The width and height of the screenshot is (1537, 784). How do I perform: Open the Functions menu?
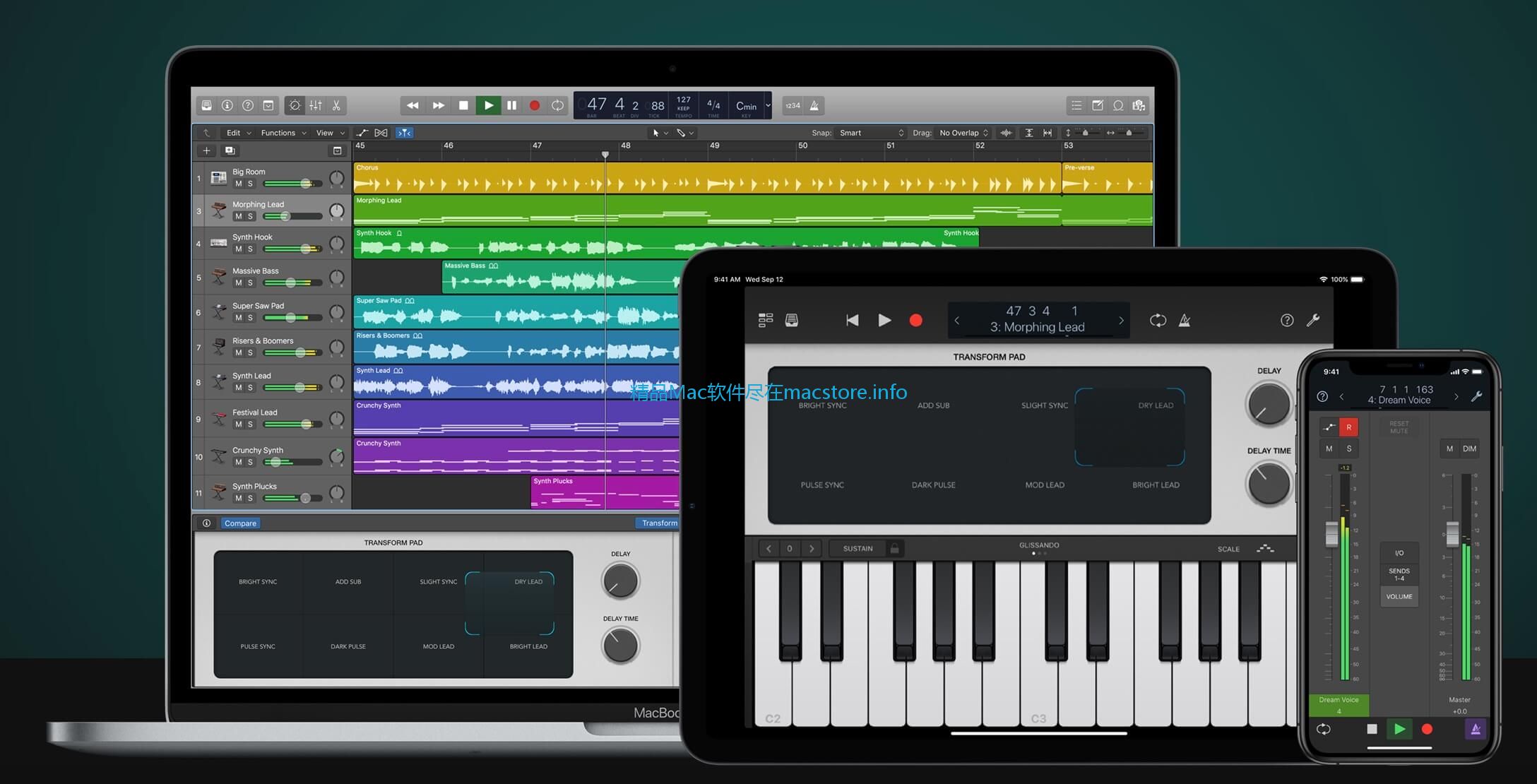[x=280, y=133]
